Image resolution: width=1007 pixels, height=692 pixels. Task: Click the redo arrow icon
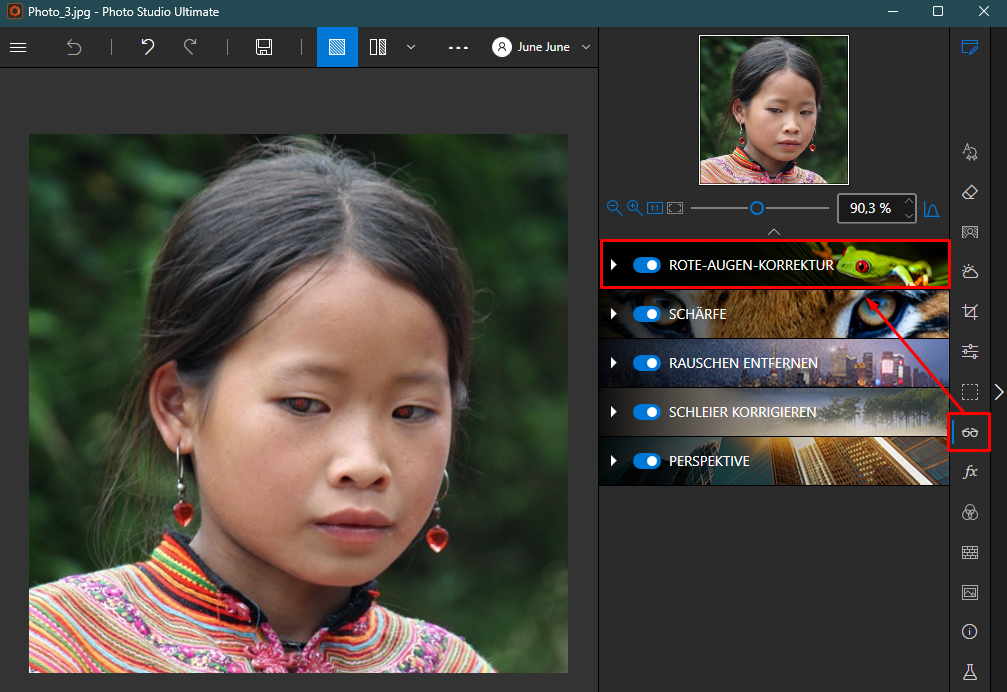pos(190,47)
